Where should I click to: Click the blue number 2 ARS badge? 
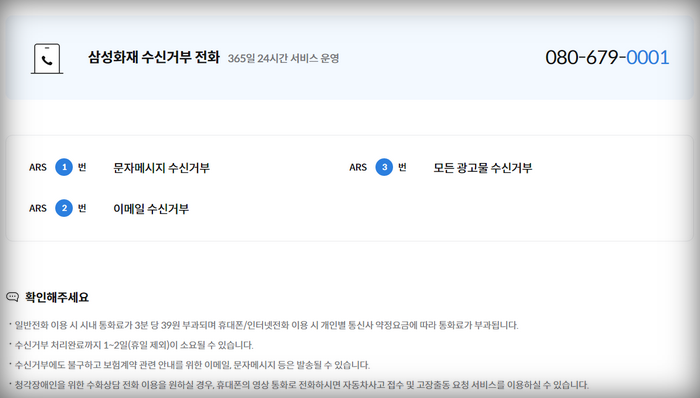(64, 208)
